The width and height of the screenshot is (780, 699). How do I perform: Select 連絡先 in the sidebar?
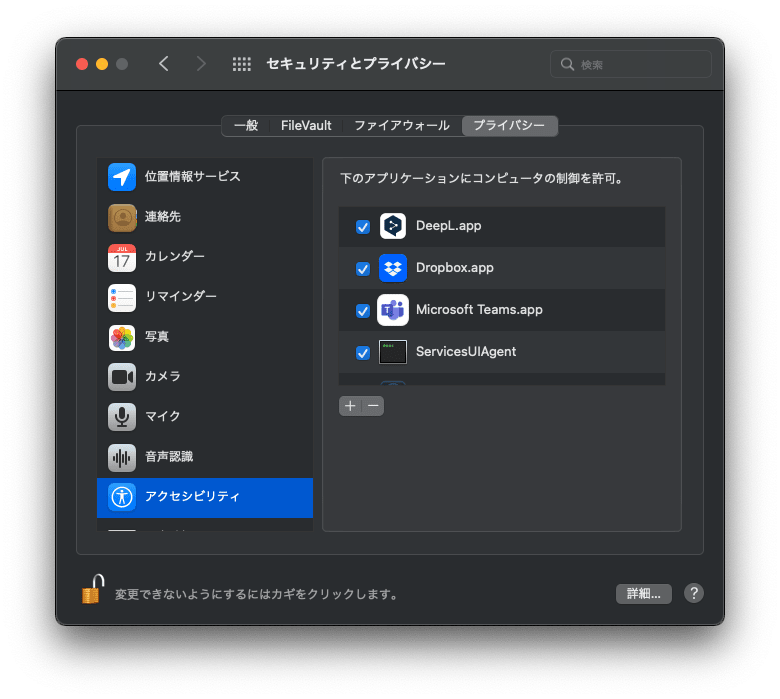[205, 217]
